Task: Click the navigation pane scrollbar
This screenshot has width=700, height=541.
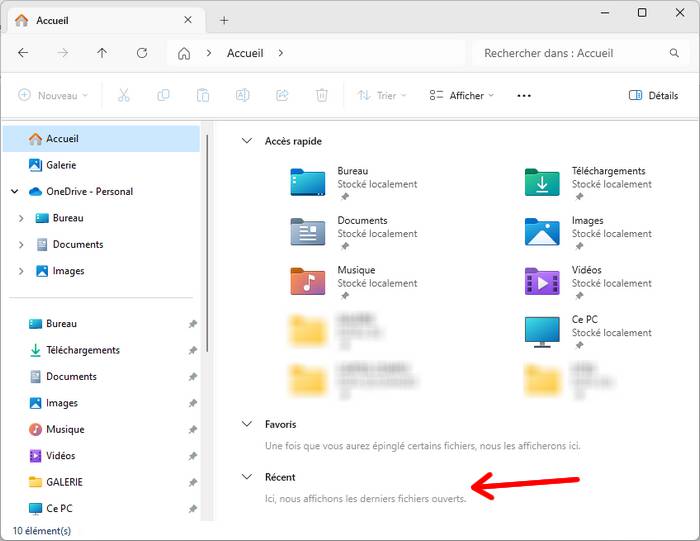Action: click(x=207, y=243)
